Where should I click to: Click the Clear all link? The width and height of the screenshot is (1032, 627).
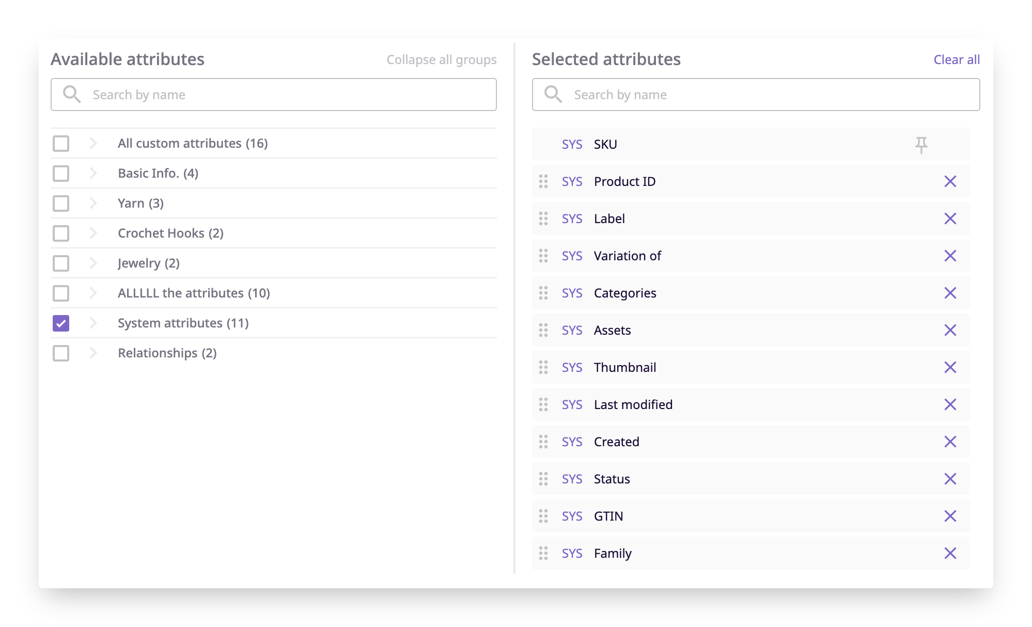[956, 59]
